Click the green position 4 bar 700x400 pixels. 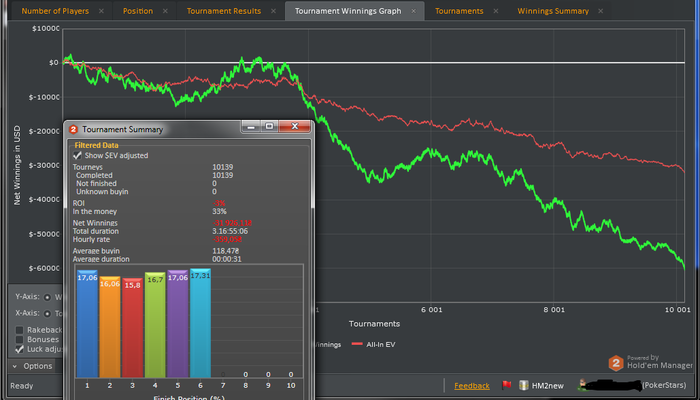pyautogui.click(x=155, y=325)
